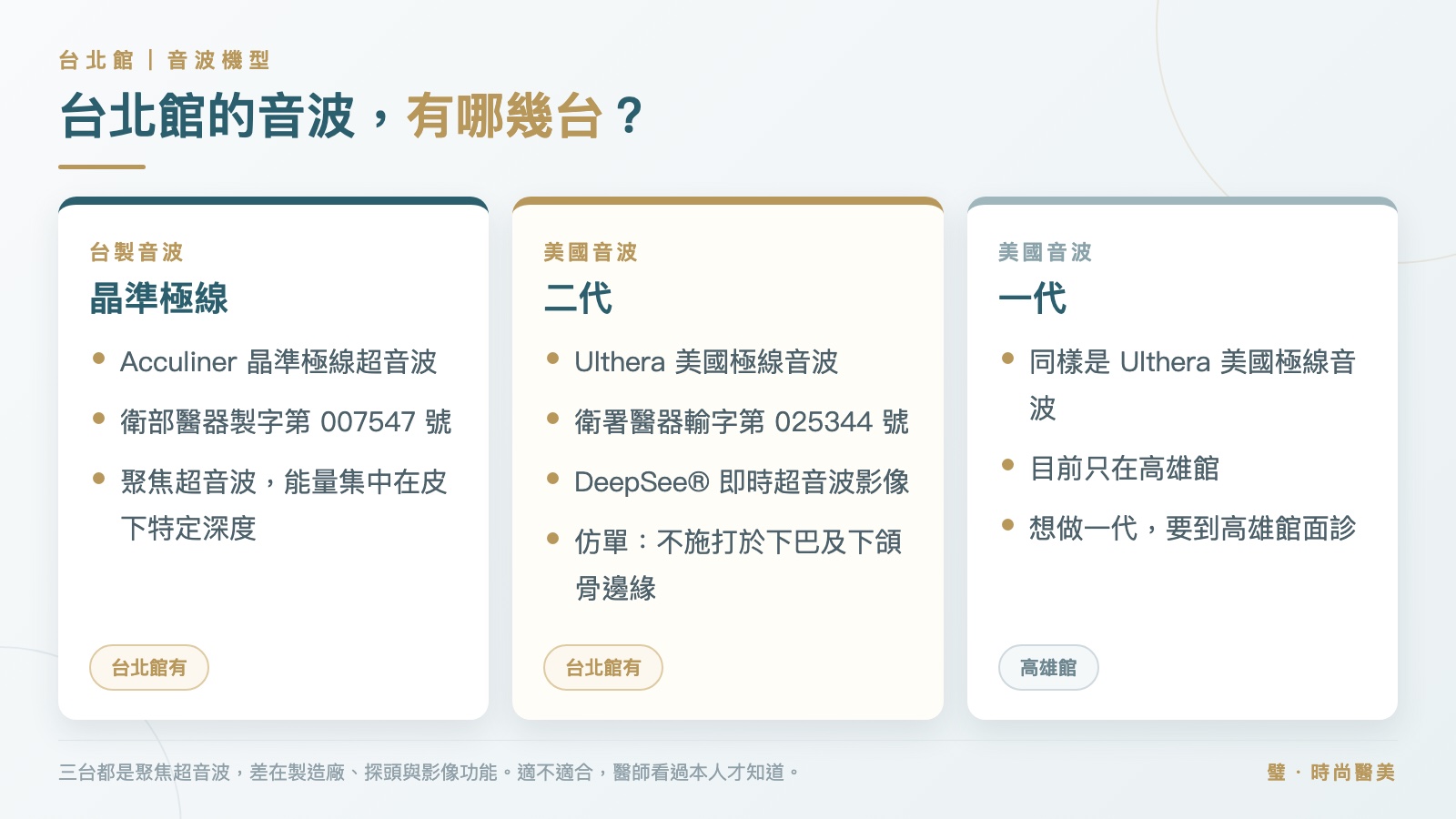Select the card title 二代
Screen dimensions: 1456x819
(578, 298)
